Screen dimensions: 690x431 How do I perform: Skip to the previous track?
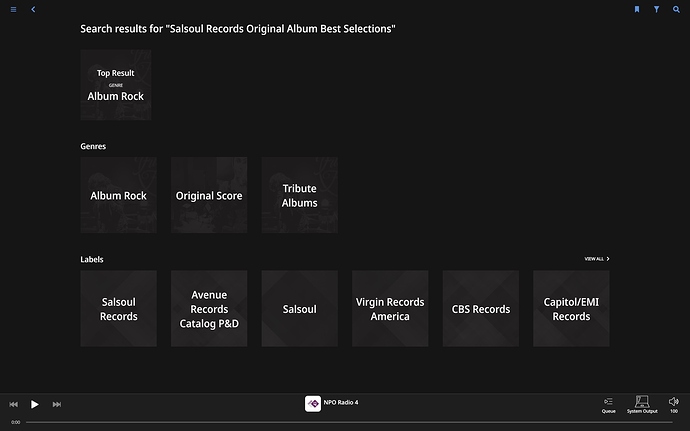(x=14, y=404)
